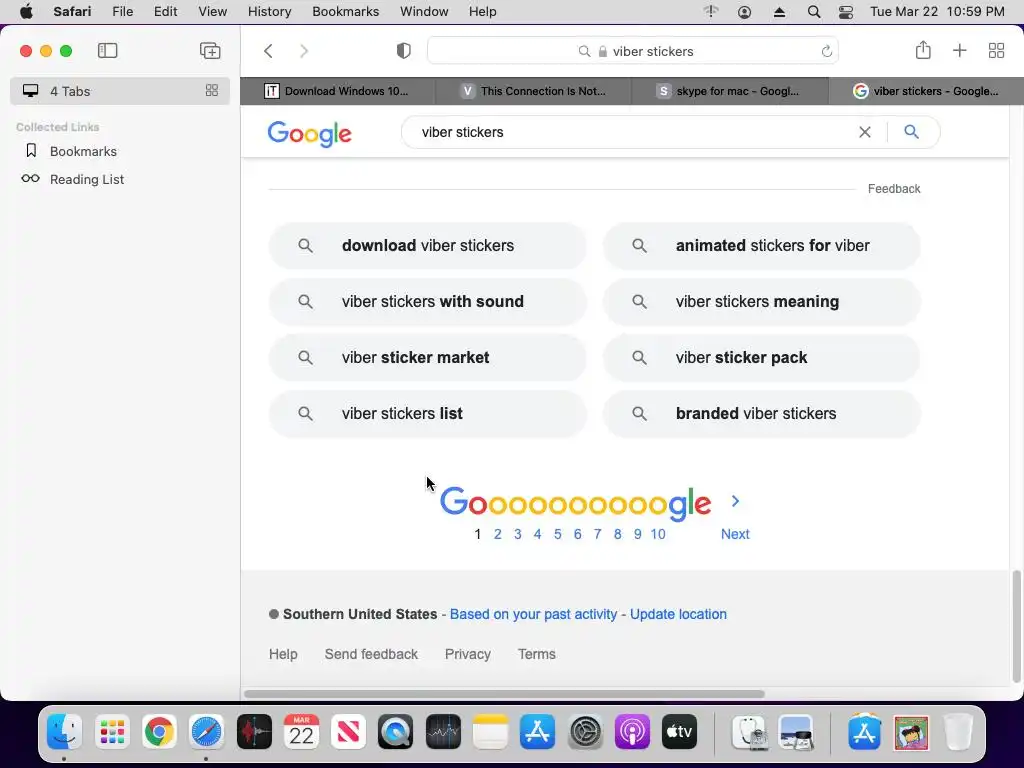The width and height of the screenshot is (1024, 768).
Task: Open the Apple menu
Action: [x=25, y=12]
